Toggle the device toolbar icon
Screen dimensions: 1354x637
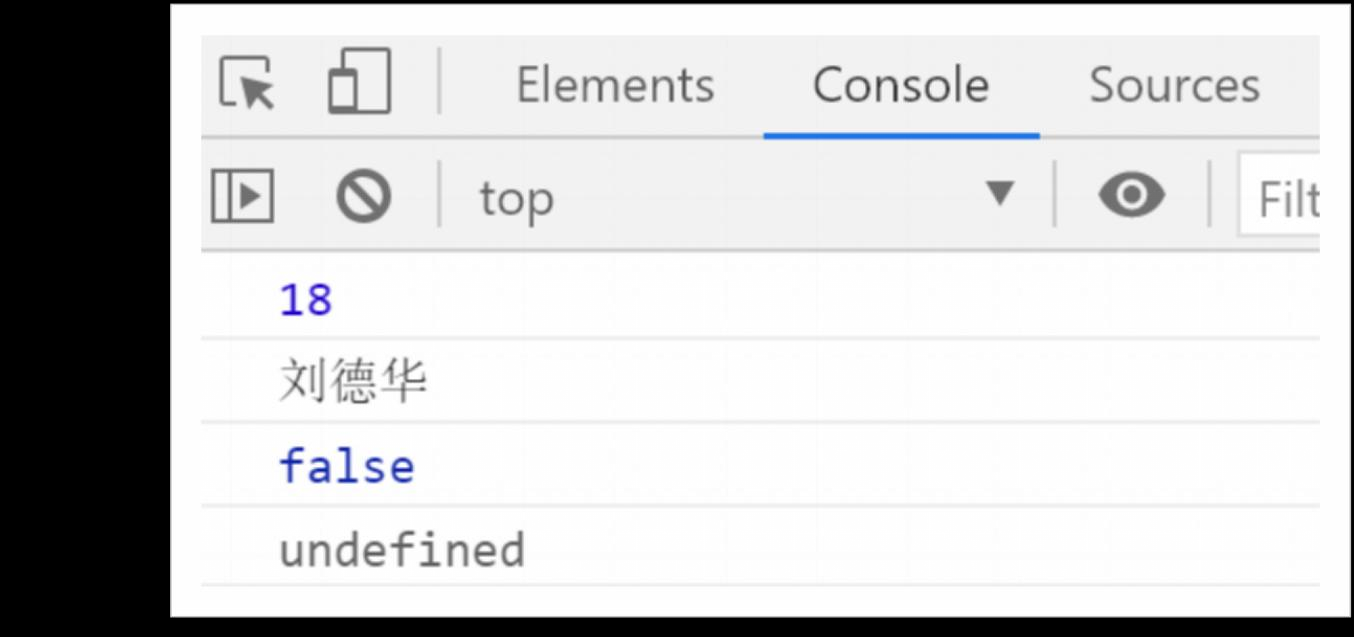359,83
